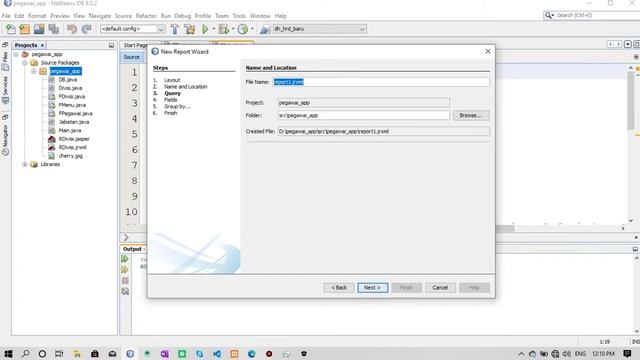Screen dimensions: 640x360
Task: Click the Browse button in wizard
Action: (x=471, y=116)
